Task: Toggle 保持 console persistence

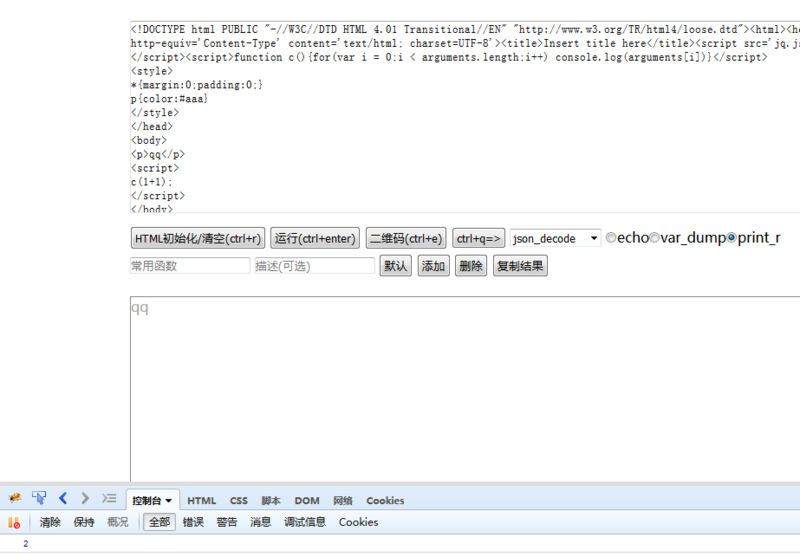Action: [x=84, y=522]
